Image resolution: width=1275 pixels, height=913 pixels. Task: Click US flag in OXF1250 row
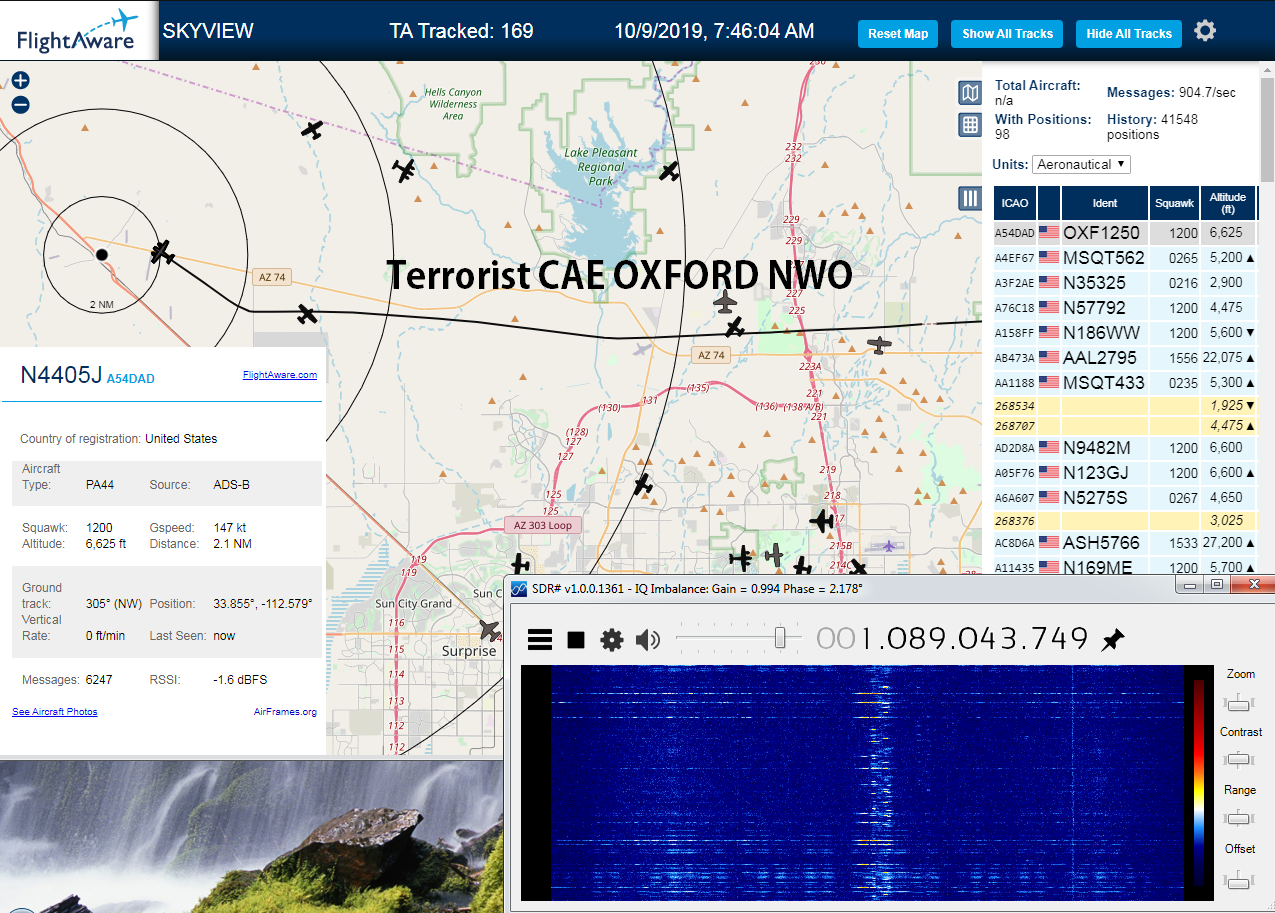1049,233
